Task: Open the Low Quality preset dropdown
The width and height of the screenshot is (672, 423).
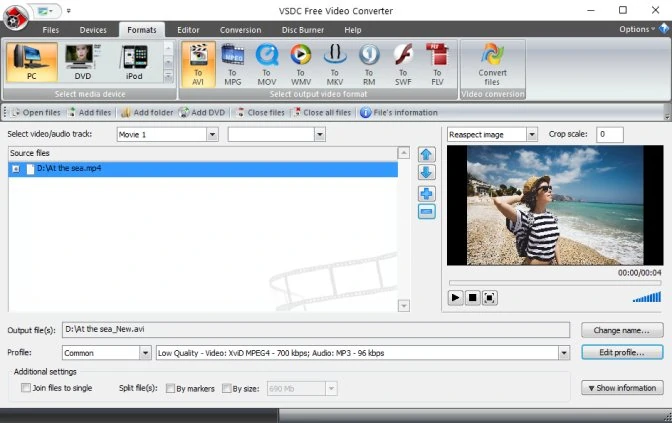Action: [564, 353]
